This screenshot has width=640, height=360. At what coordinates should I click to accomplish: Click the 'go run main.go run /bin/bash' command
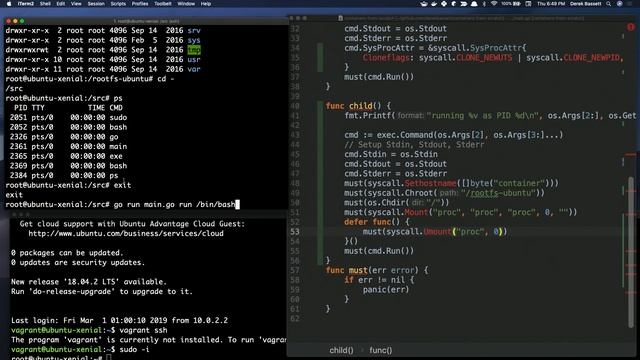pos(174,204)
